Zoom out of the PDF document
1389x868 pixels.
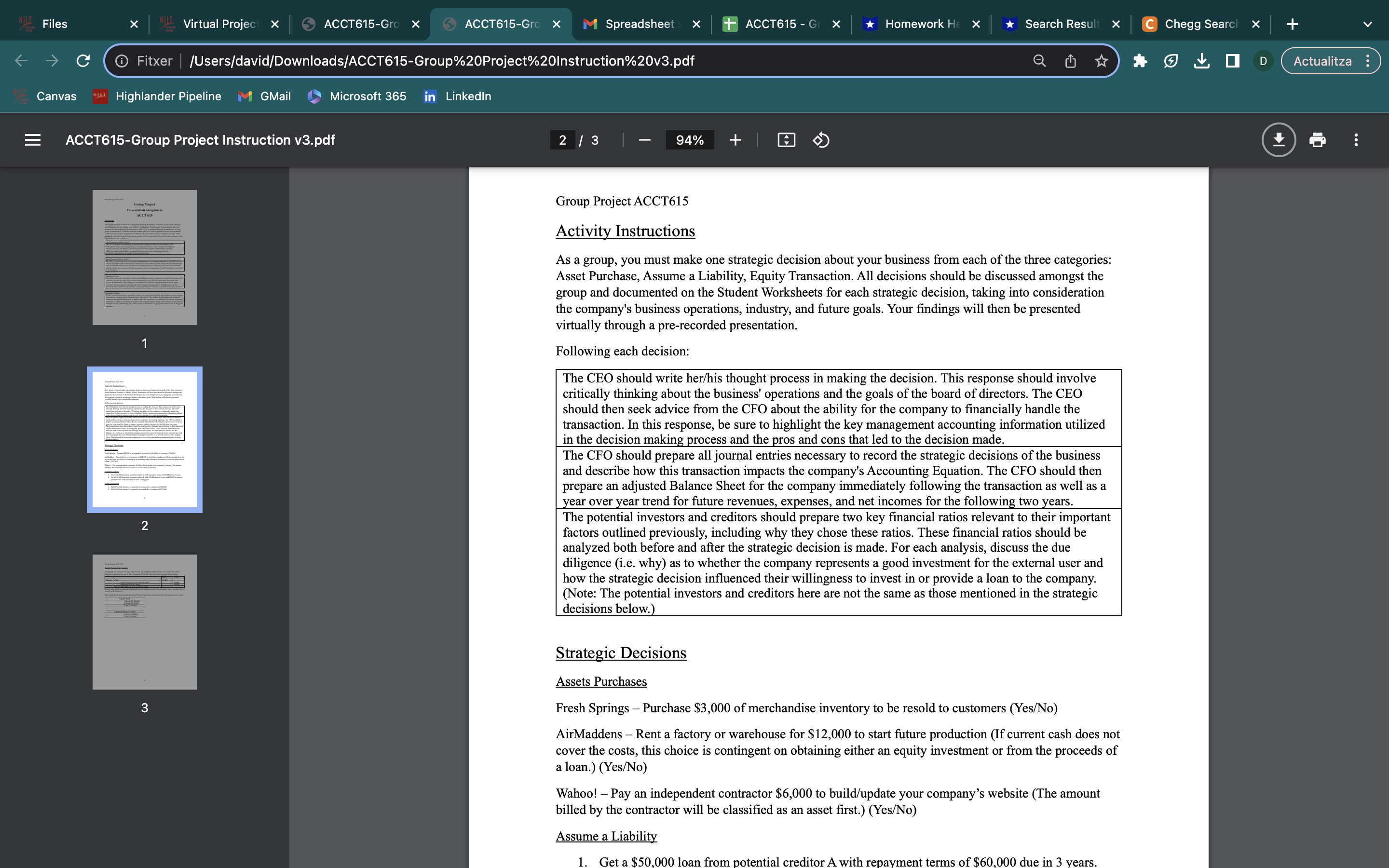644,139
